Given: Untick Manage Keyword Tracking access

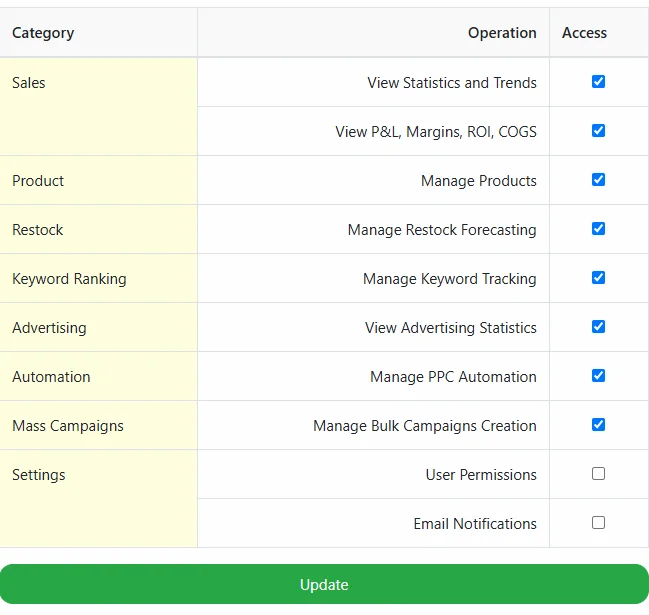Looking at the screenshot, I should click(598, 278).
